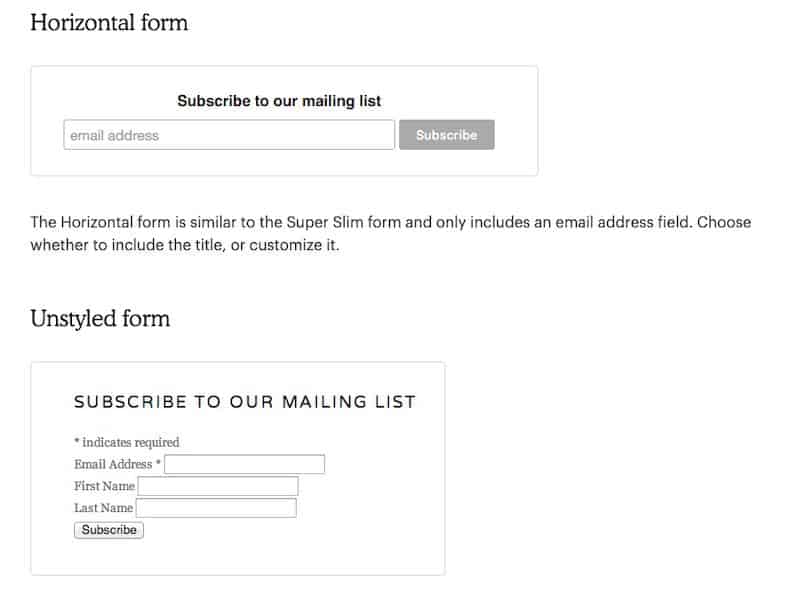Click the 'Email Address' field label

112,464
